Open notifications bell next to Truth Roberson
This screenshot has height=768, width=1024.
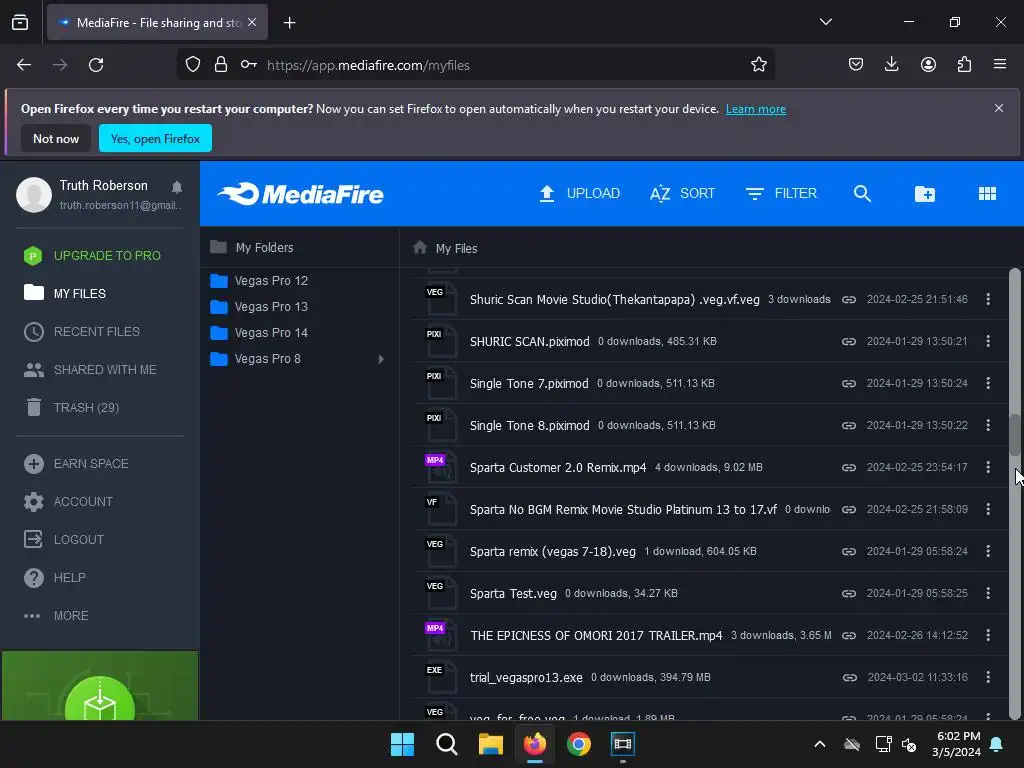pos(176,187)
